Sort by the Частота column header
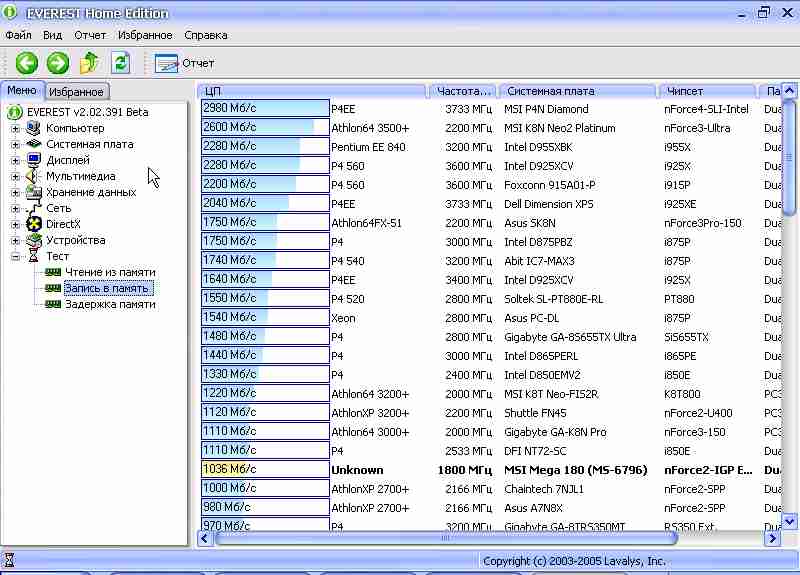This screenshot has height=575, width=800. coord(463,91)
